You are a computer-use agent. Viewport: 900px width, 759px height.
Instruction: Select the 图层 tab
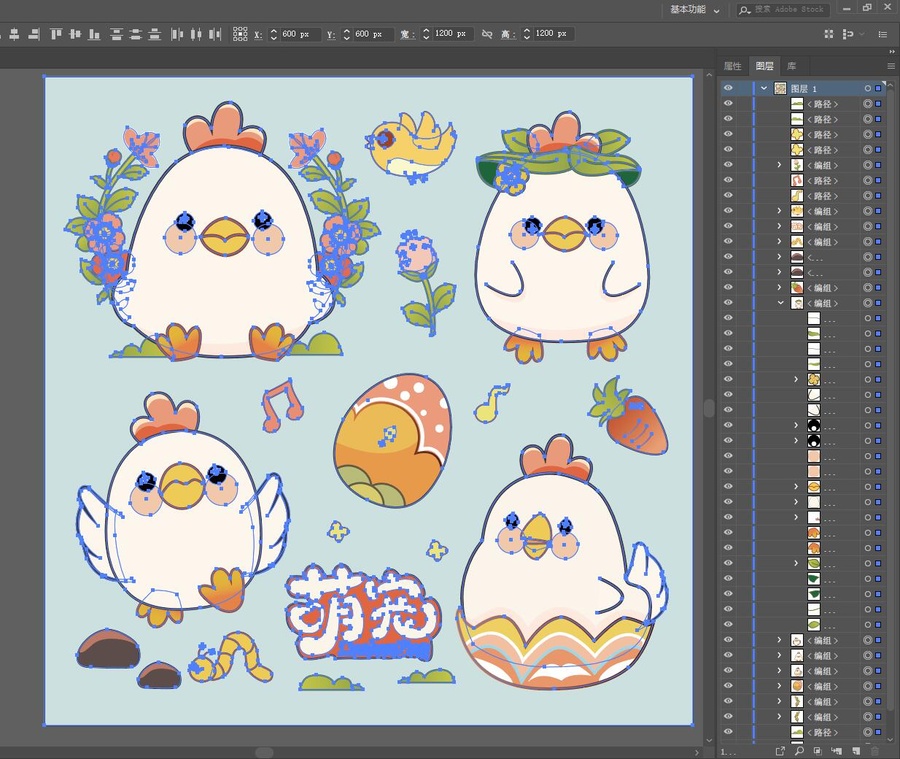click(765, 66)
